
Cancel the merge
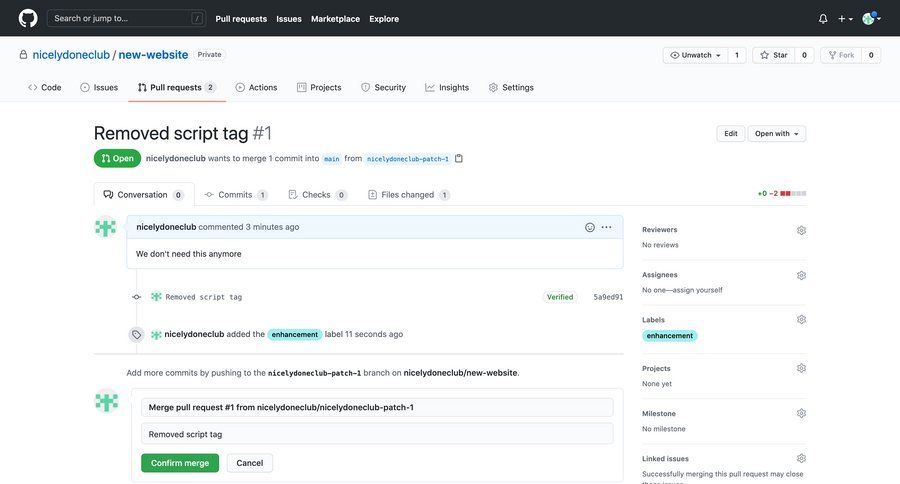pos(250,463)
